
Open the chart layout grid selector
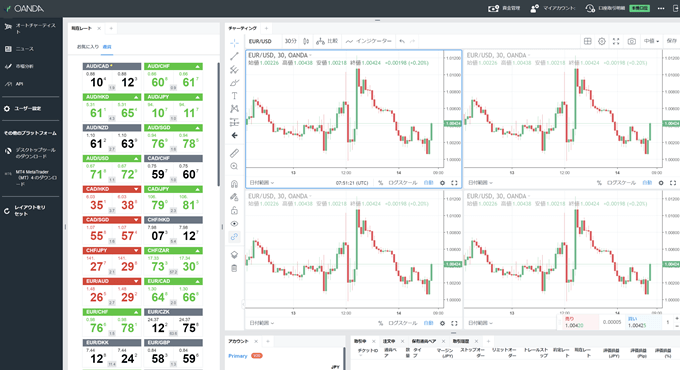pyautogui.click(x=588, y=41)
